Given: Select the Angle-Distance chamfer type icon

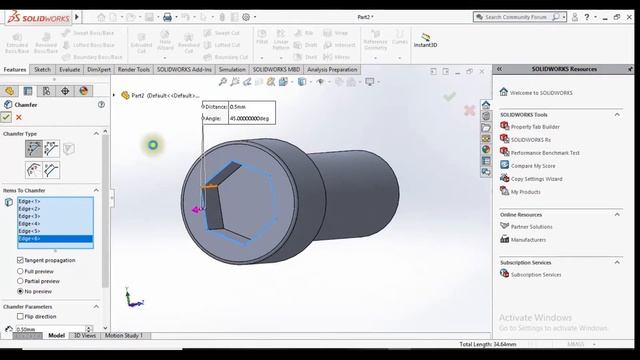Looking at the screenshot, I should click(x=33, y=149).
